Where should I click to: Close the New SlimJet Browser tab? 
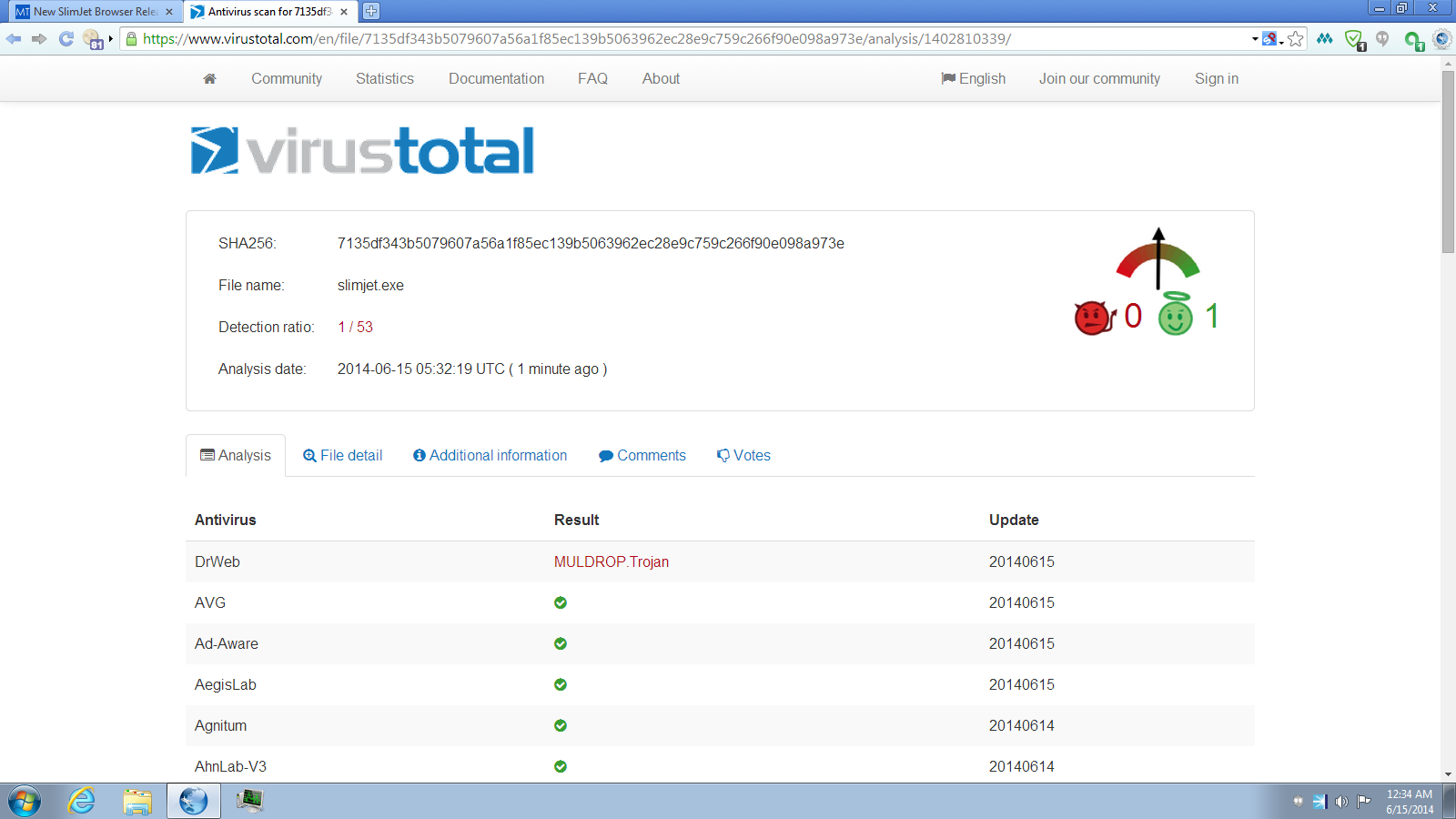point(169,12)
